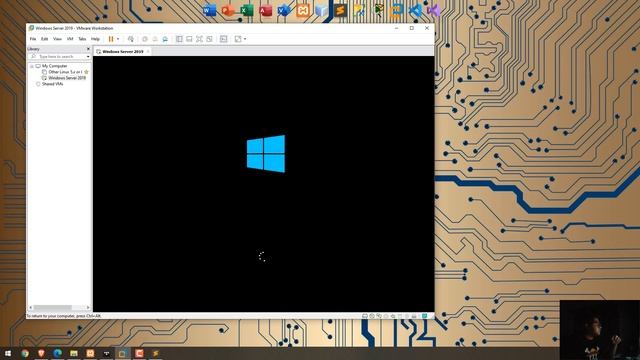This screenshot has width=640, height=360.
Task: Click inside the VM console display
Action: pyautogui.click(x=264, y=184)
